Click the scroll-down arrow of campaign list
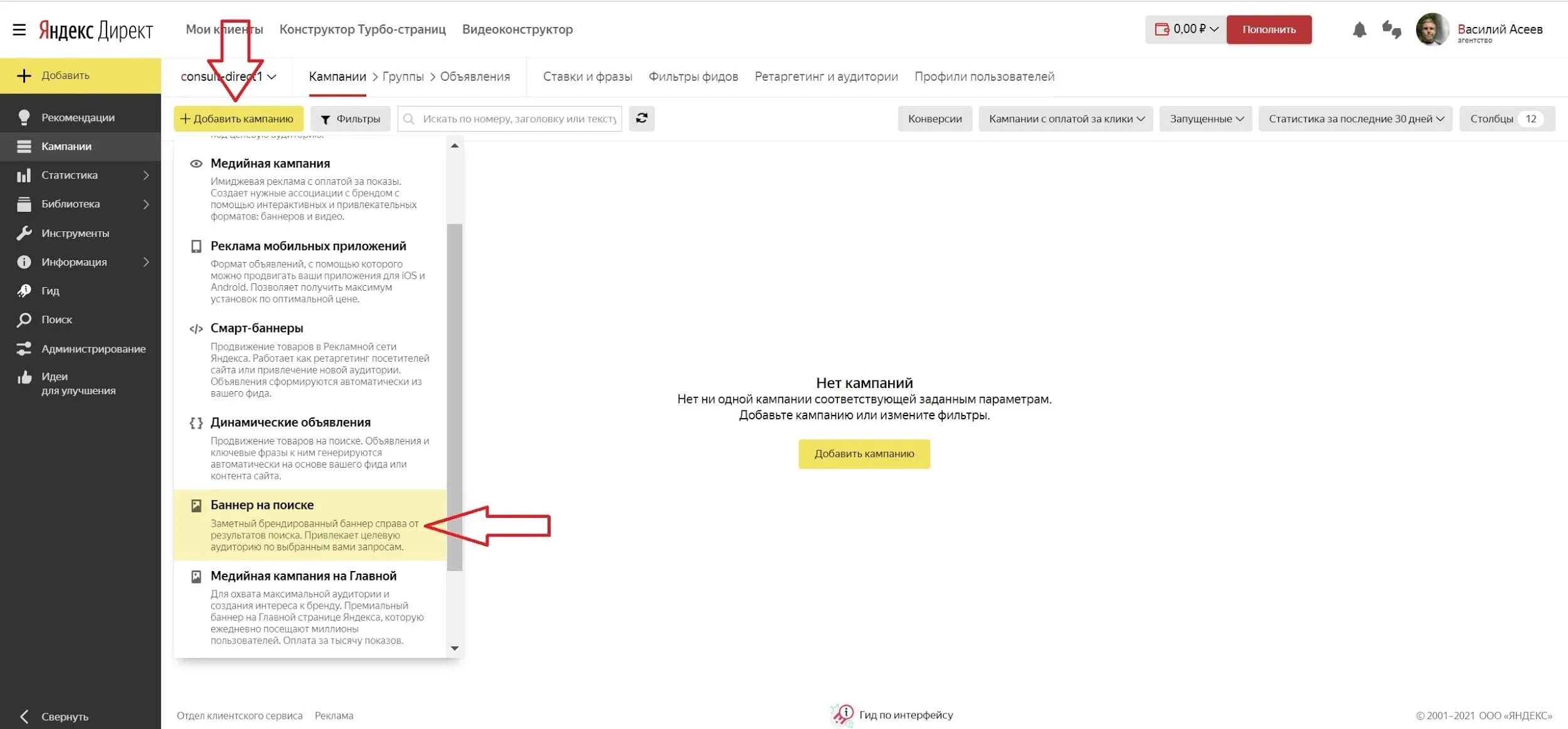1568x729 pixels. (455, 648)
